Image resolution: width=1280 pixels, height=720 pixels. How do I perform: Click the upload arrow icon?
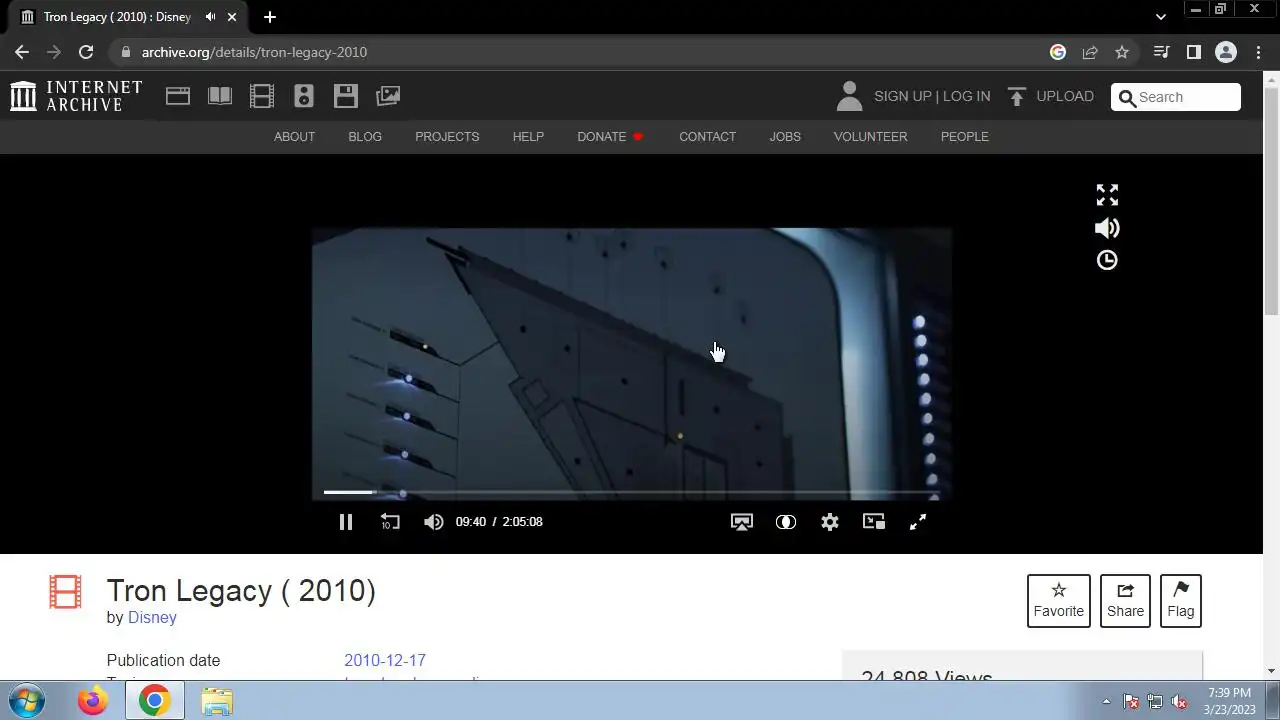pos(1017,96)
